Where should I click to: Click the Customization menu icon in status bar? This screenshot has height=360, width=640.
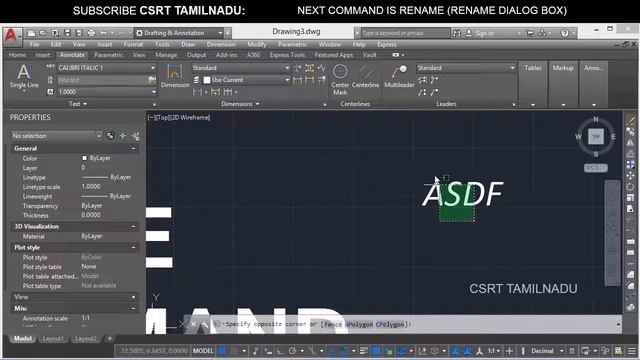632,351
